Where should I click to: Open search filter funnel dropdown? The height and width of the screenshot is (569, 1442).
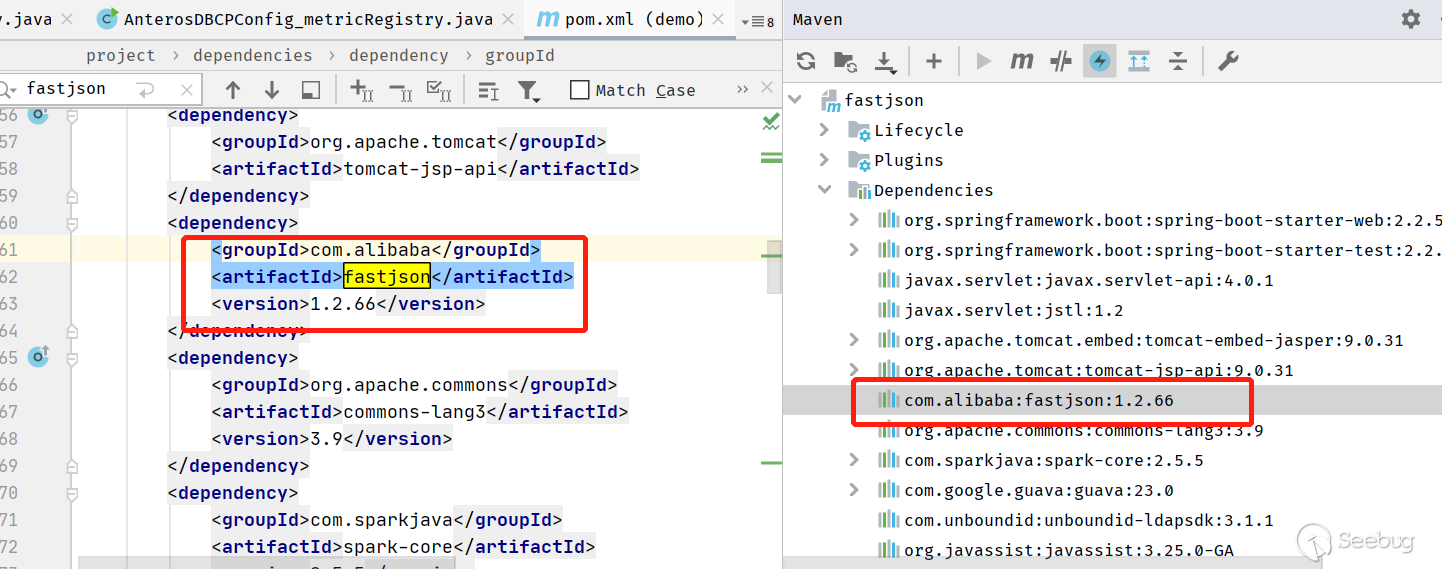(x=529, y=91)
